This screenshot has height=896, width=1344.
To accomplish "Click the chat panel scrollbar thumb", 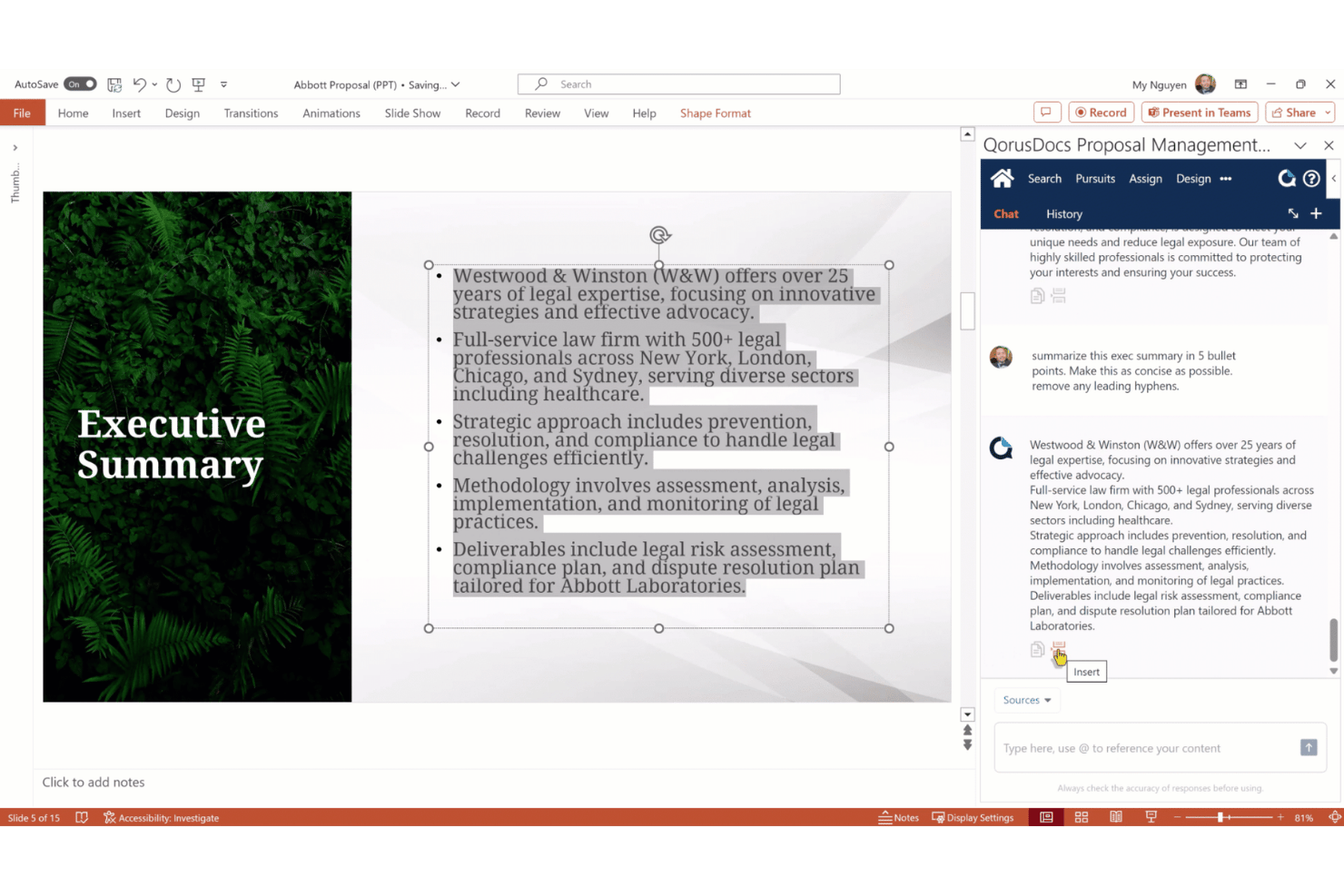I will (1333, 640).
